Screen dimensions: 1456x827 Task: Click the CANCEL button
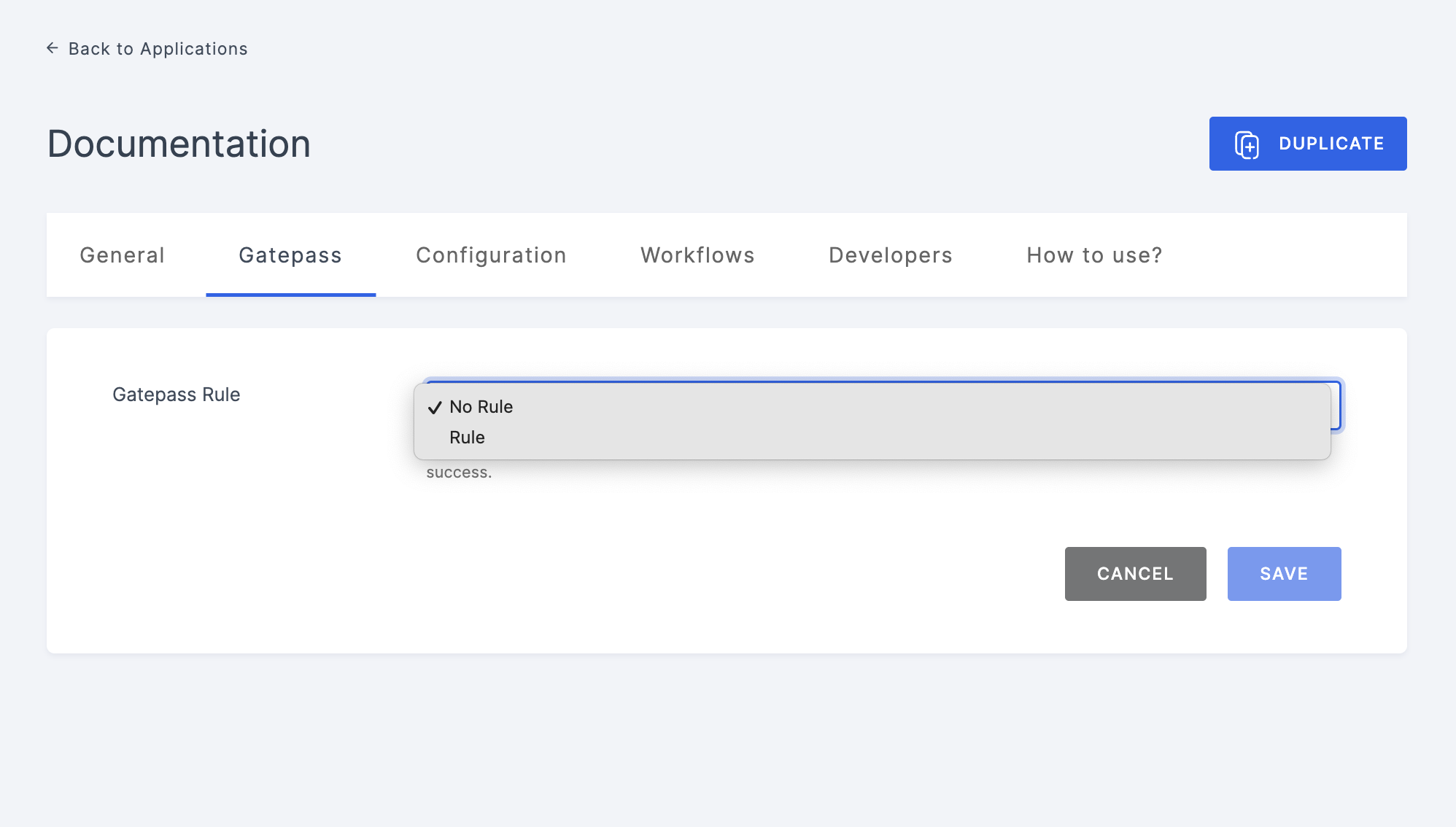point(1135,573)
